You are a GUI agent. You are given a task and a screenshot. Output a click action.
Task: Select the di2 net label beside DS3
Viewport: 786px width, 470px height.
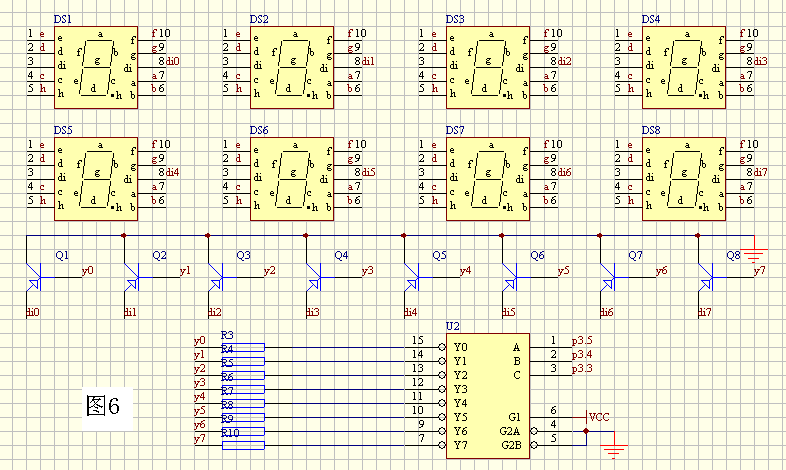click(564, 61)
